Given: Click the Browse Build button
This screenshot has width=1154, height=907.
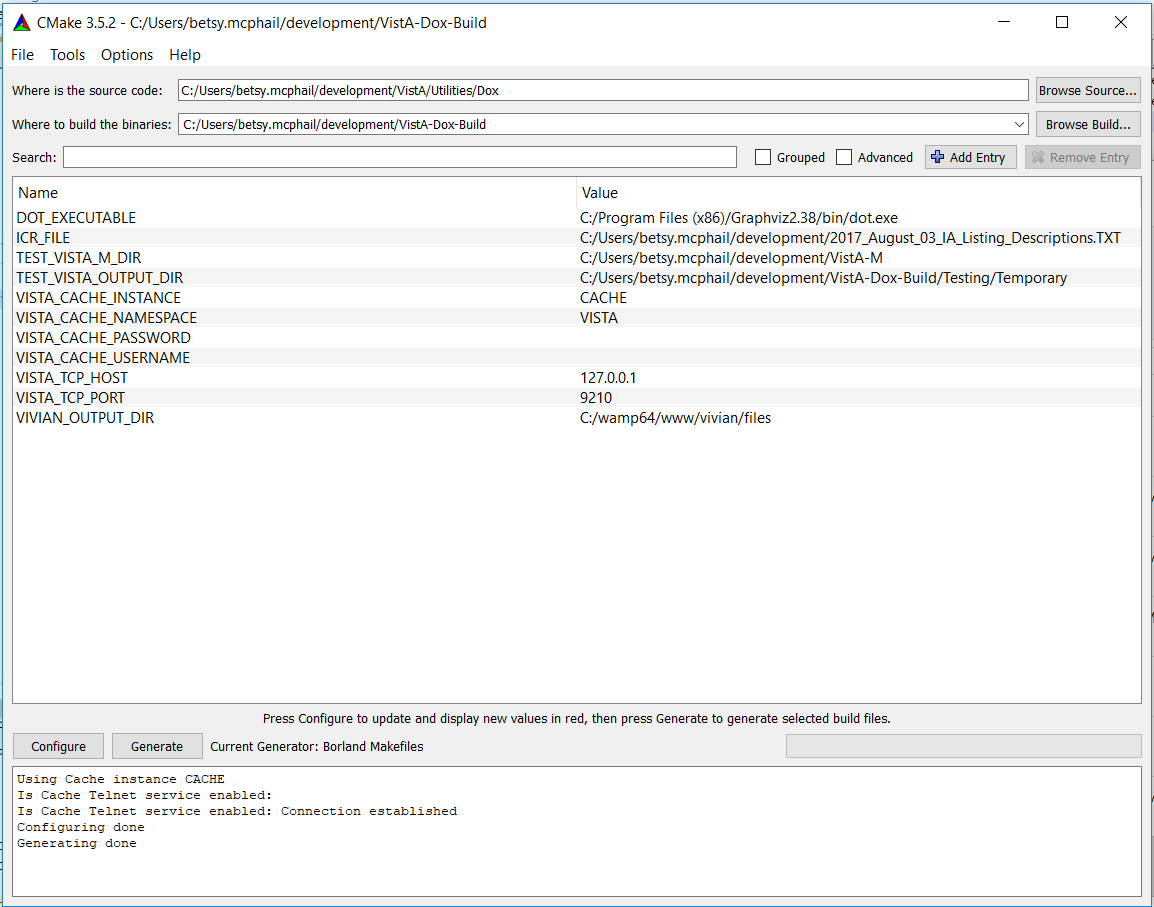Looking at the screenshot, I should click(x=1087, y=125).
